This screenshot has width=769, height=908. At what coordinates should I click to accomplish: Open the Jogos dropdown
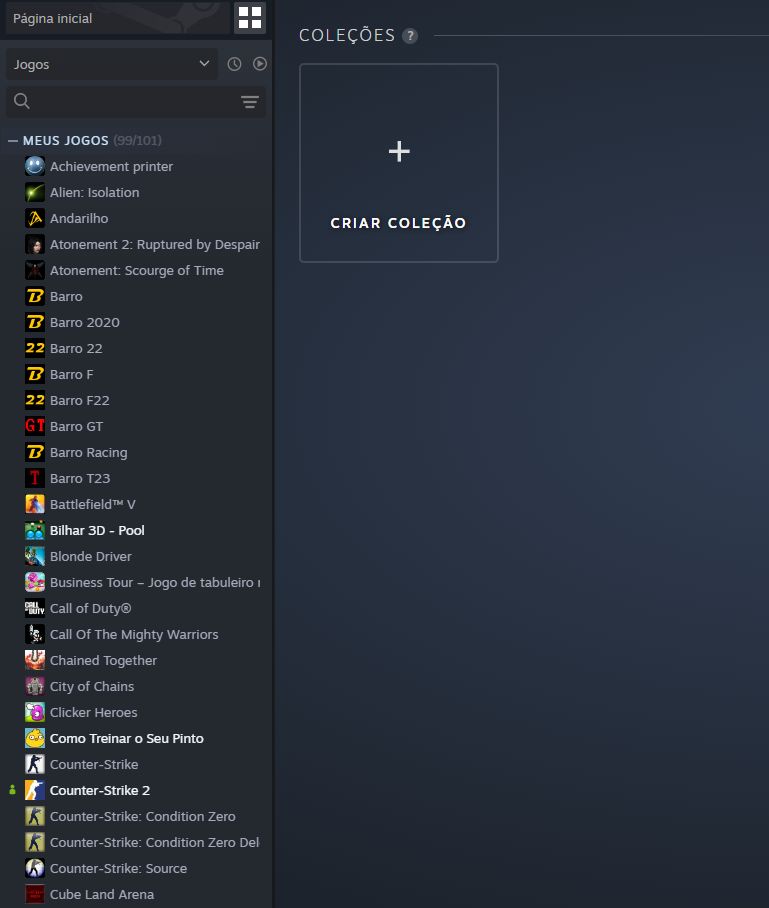pos(112,64)
